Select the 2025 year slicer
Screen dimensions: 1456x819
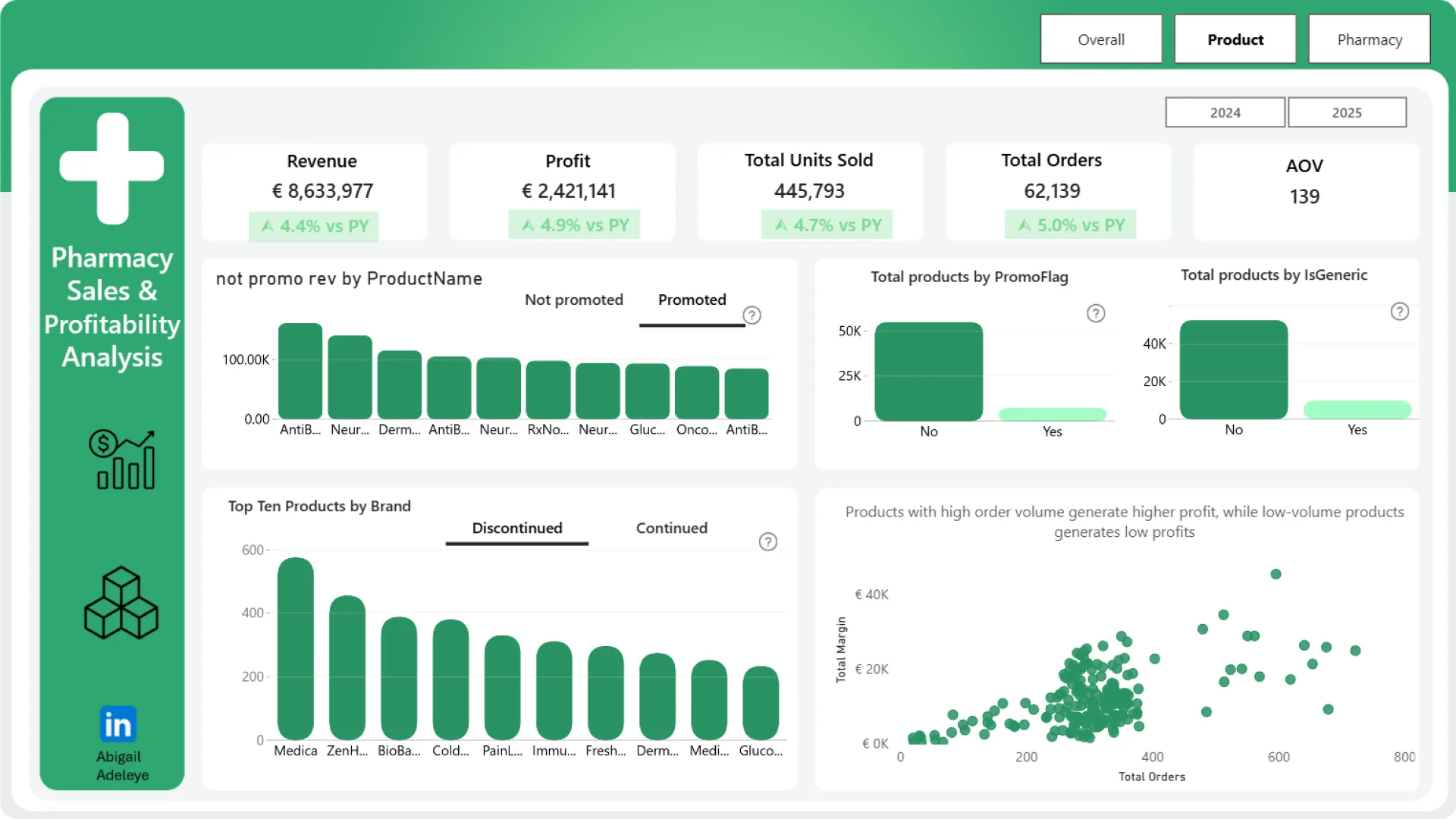1347,112
